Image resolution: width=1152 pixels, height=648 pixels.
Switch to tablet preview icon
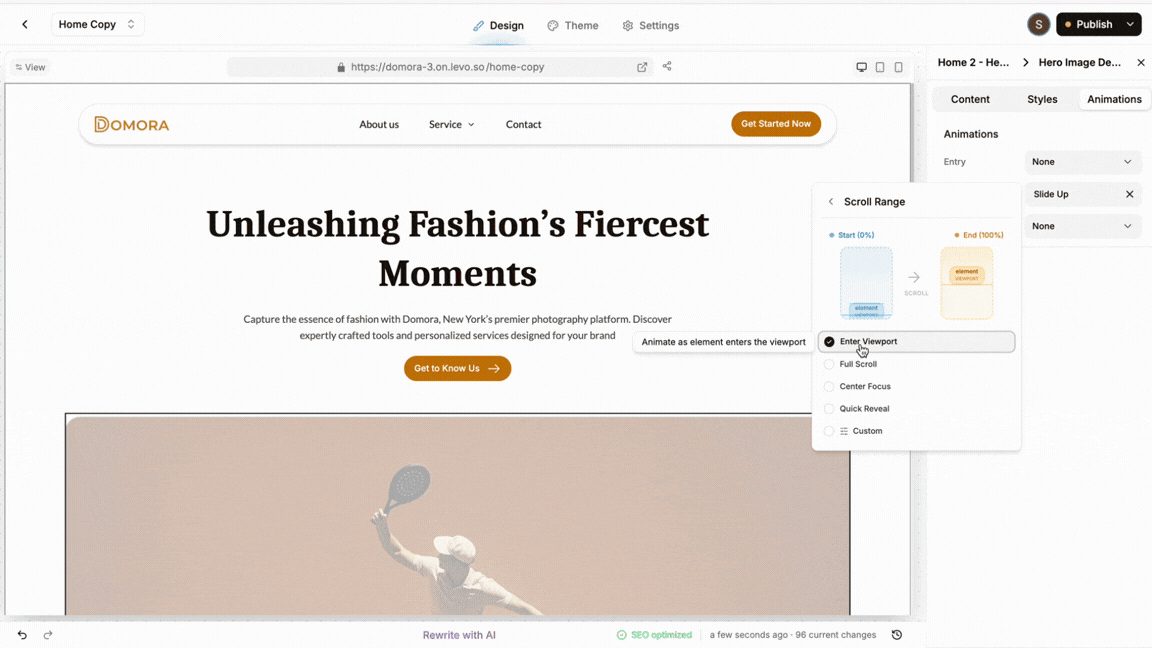[879, 67]
